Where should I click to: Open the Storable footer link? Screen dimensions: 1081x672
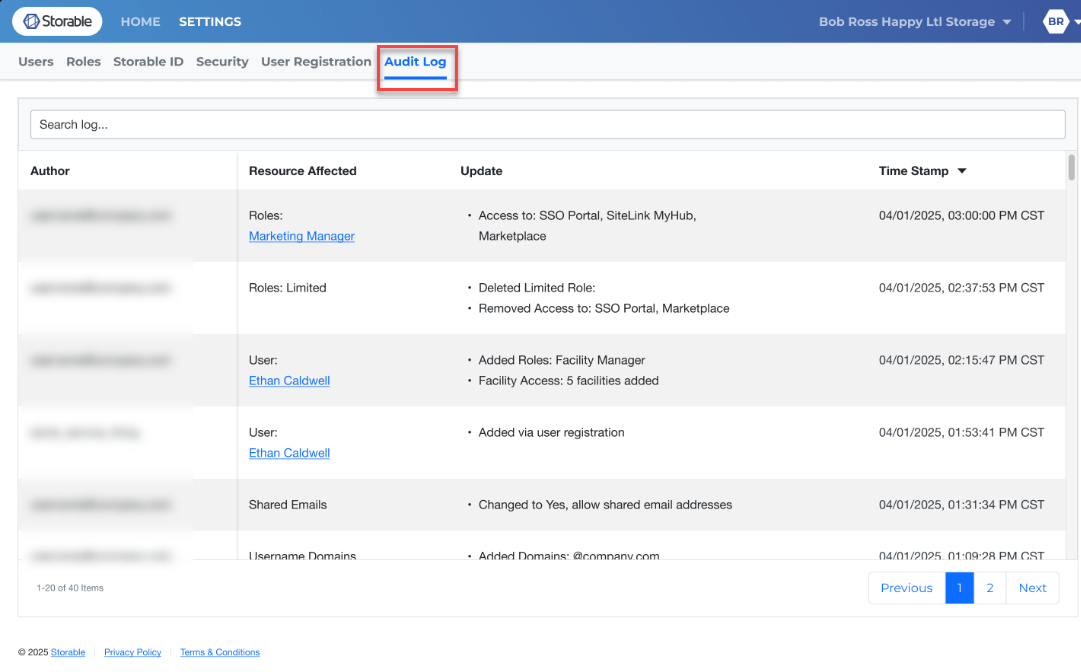[68, 652]
